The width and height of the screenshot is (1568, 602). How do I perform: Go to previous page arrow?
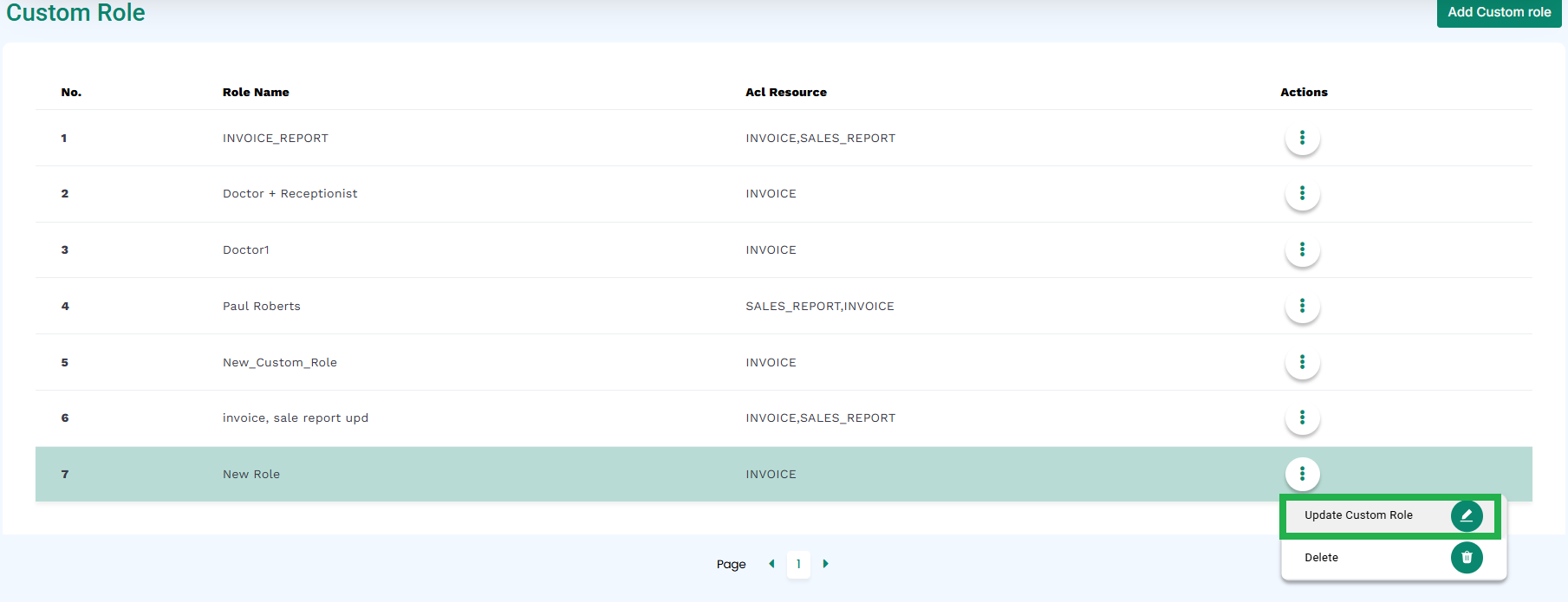point(771,564)
